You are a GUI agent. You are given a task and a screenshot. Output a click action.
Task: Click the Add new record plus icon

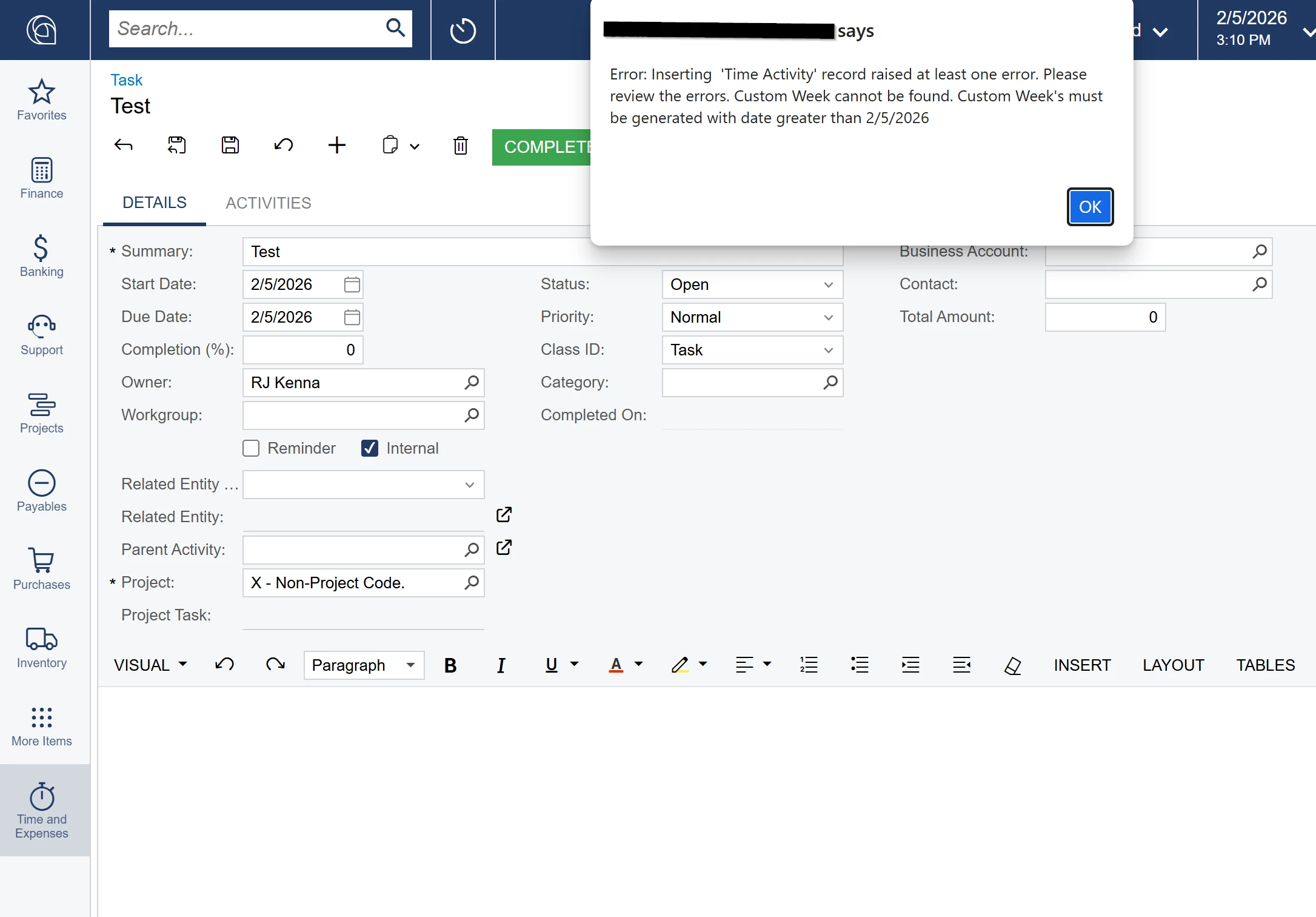(x=336, y=146)
